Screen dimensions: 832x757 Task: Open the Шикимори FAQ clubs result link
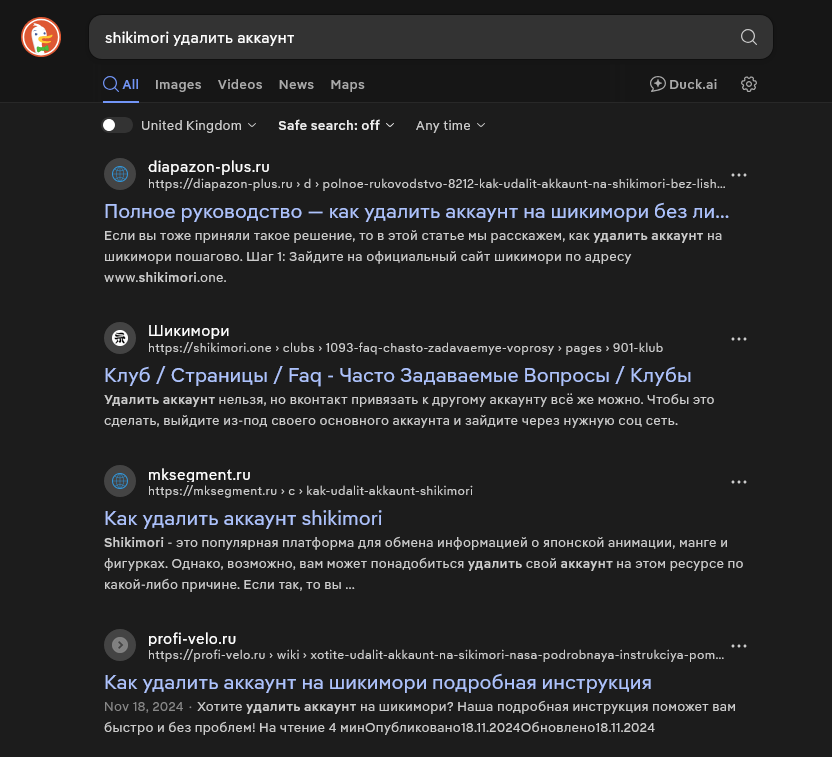398,375
